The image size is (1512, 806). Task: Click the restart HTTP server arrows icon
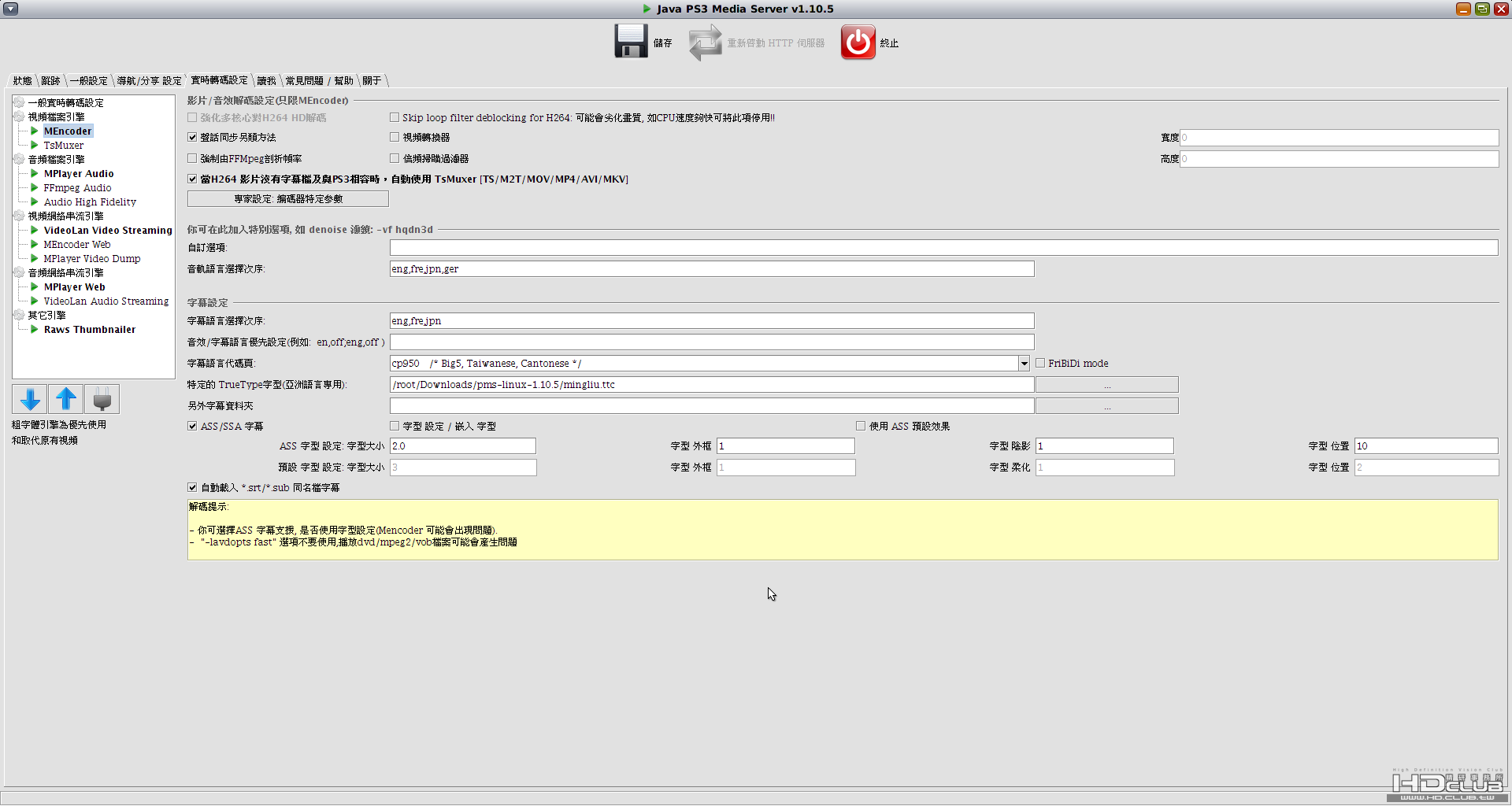pos(705,43)
